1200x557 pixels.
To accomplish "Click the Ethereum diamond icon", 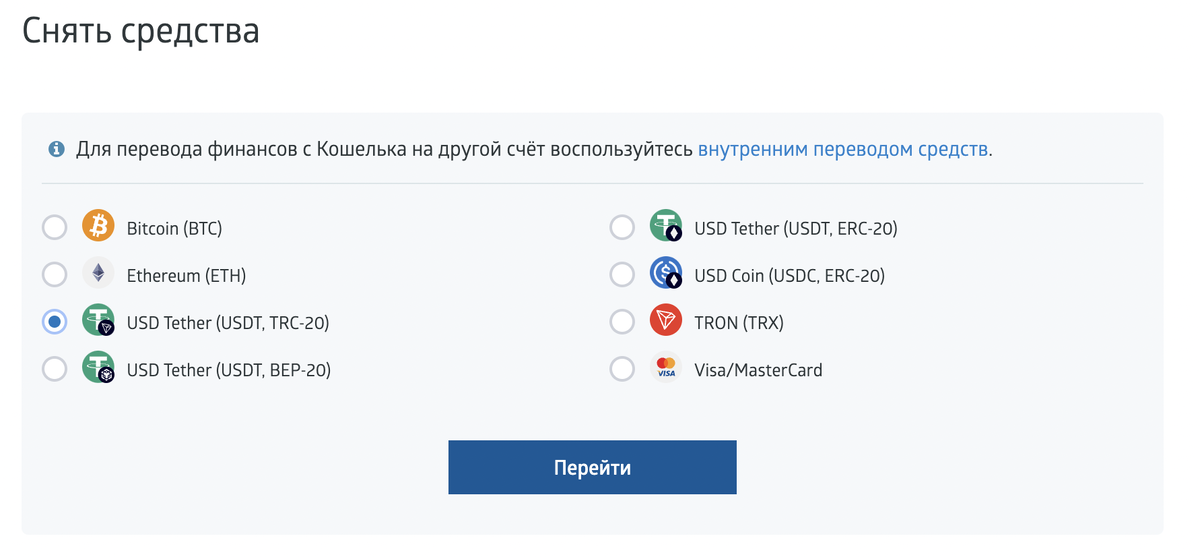I will [x=98, y=274].
